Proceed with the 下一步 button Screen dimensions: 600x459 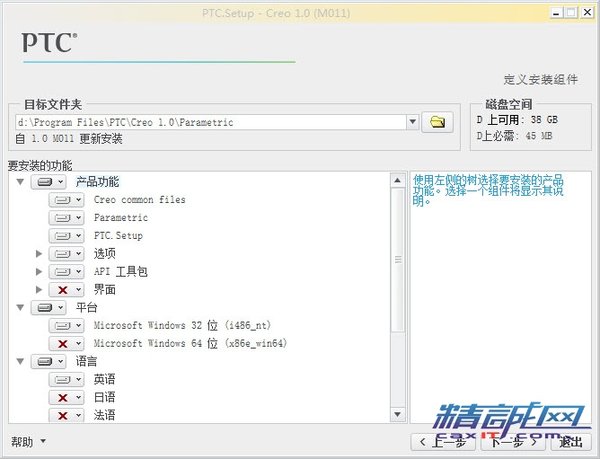[x=513, y=442]
